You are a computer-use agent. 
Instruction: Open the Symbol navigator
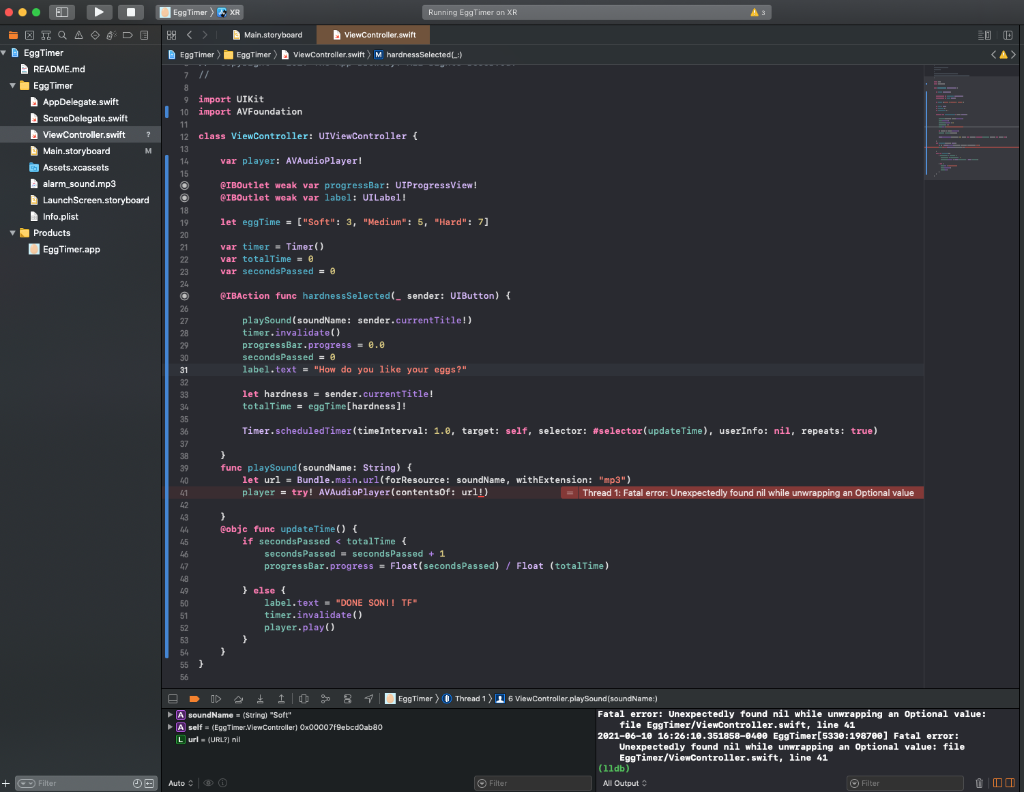click(46, 35)
